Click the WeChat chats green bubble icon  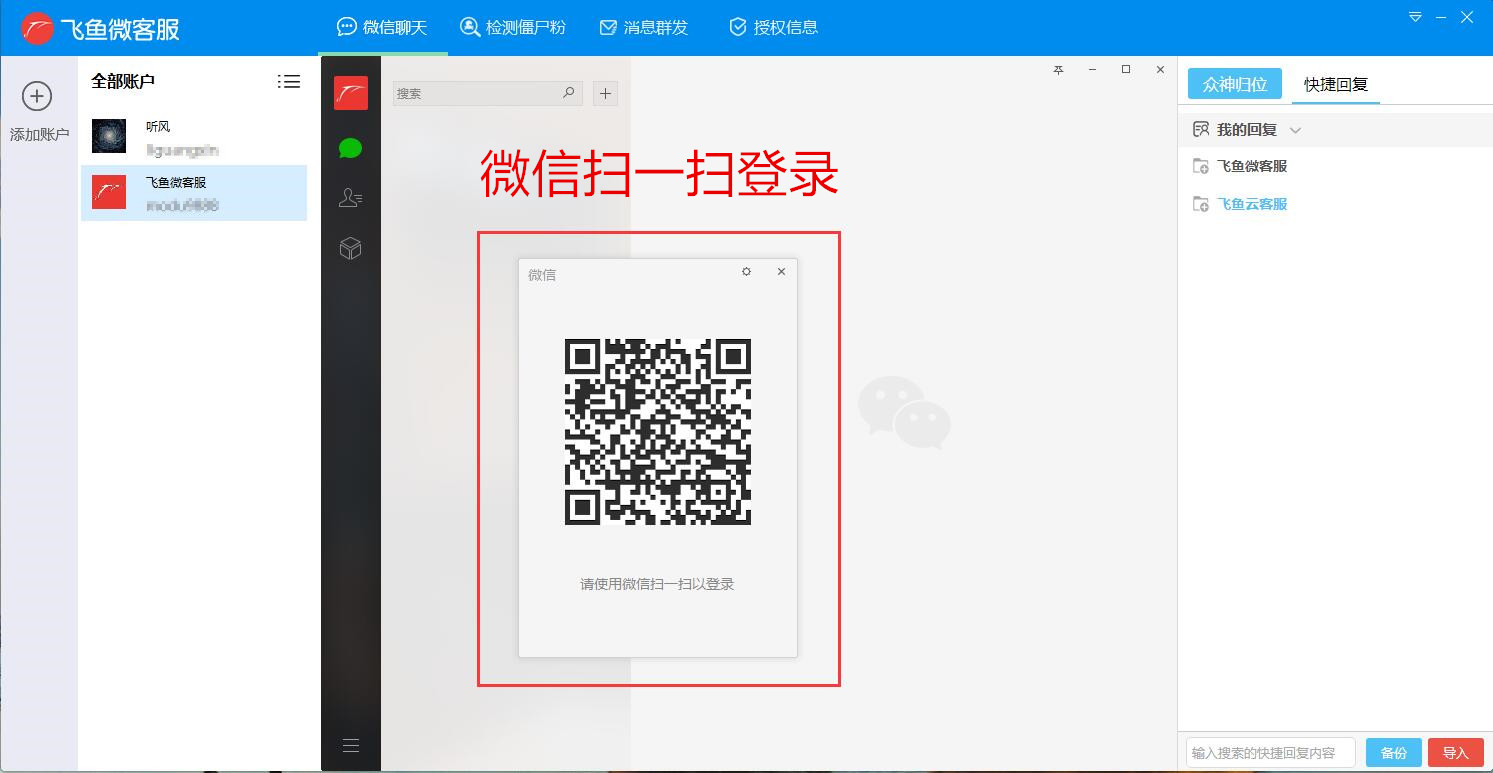(350, 149)
